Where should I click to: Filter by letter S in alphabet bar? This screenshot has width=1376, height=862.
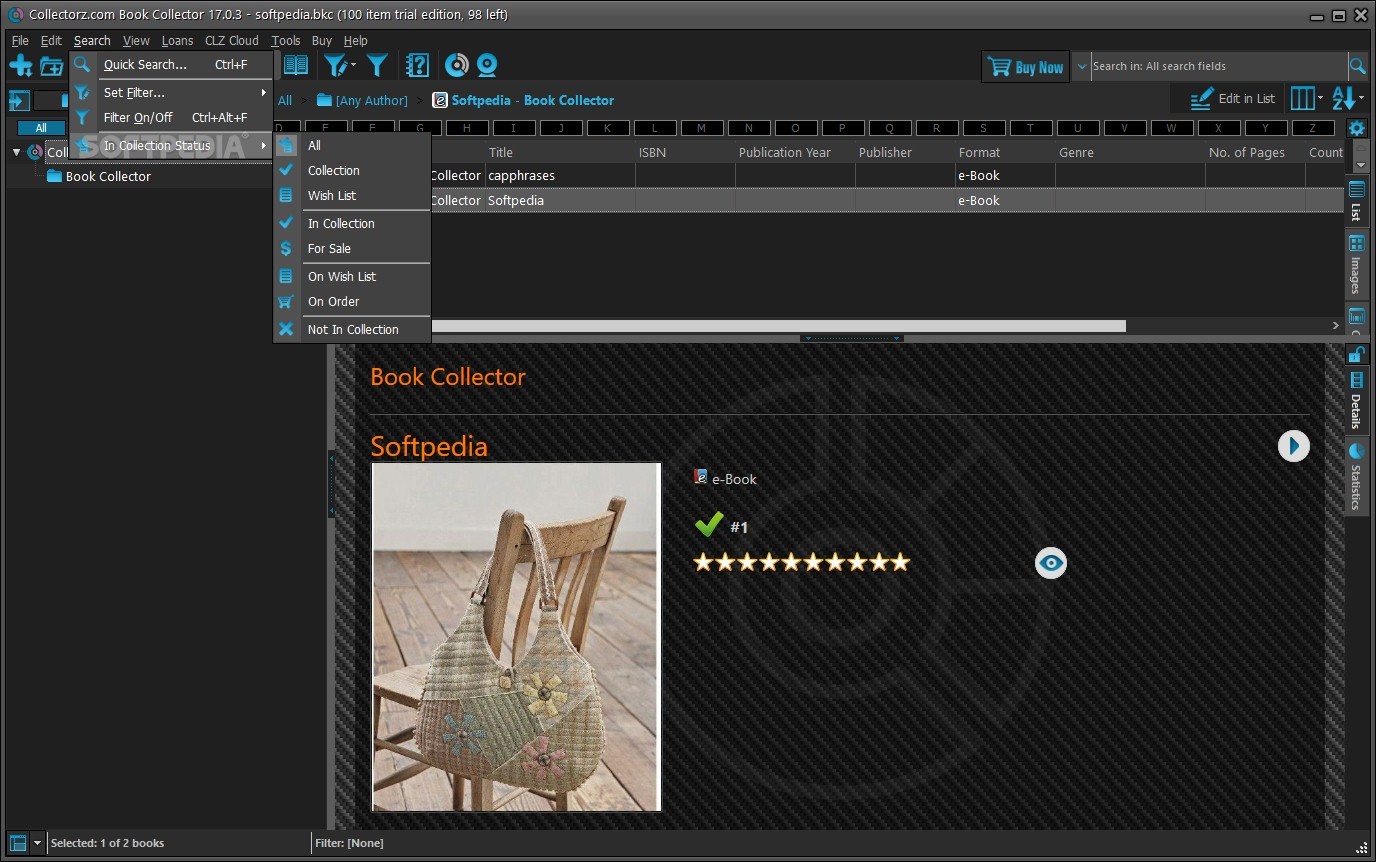983,128
